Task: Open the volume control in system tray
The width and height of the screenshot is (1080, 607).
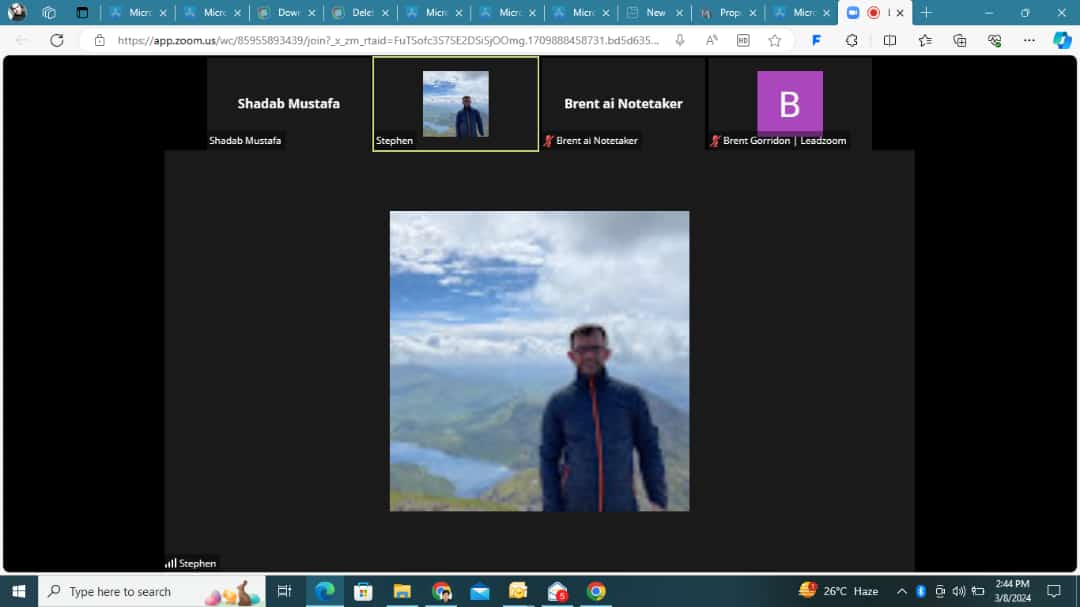Action: pos(959,591)
